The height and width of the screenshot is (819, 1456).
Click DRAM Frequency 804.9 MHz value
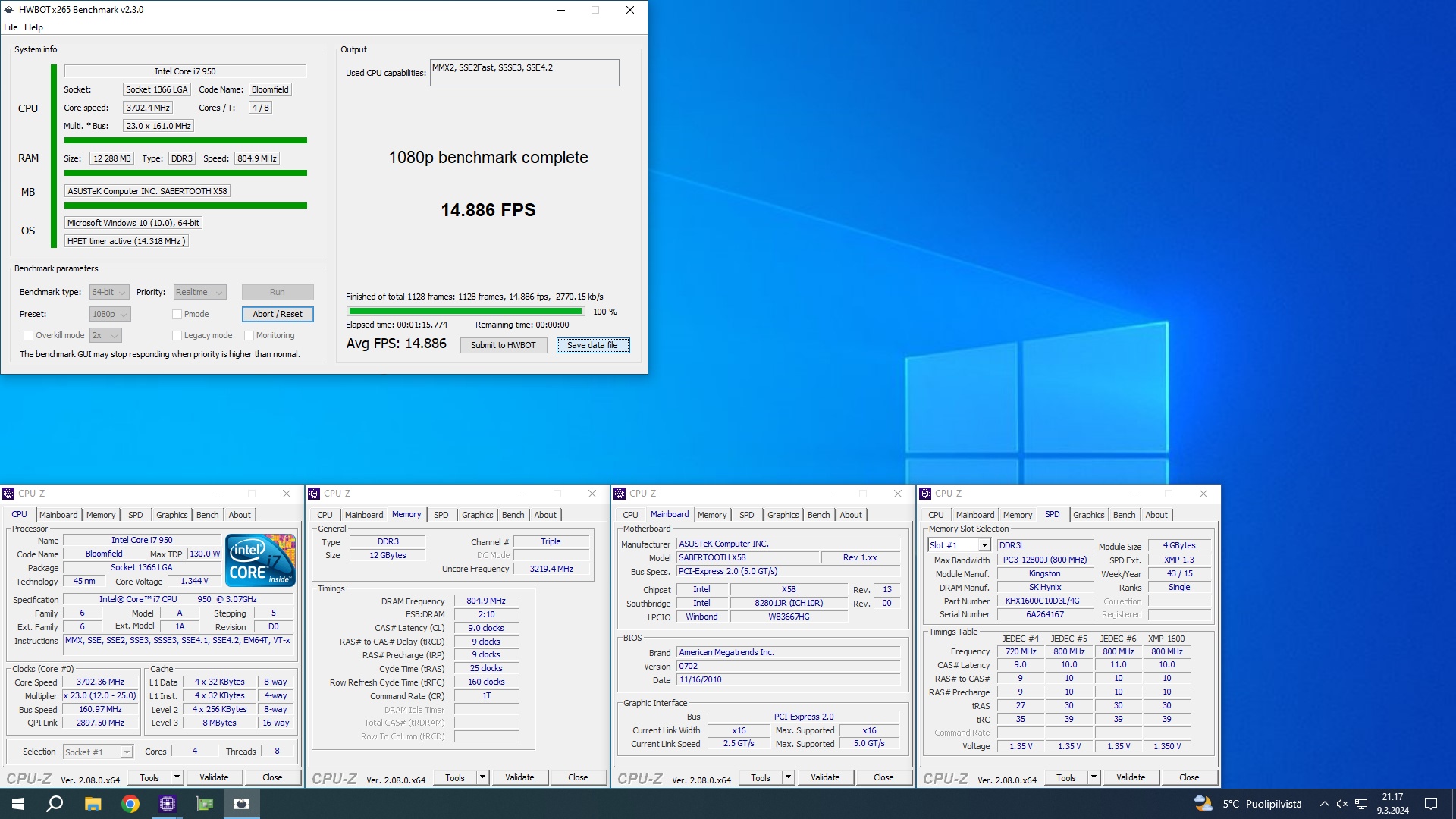pyautogui.click(x=486, y=601)
